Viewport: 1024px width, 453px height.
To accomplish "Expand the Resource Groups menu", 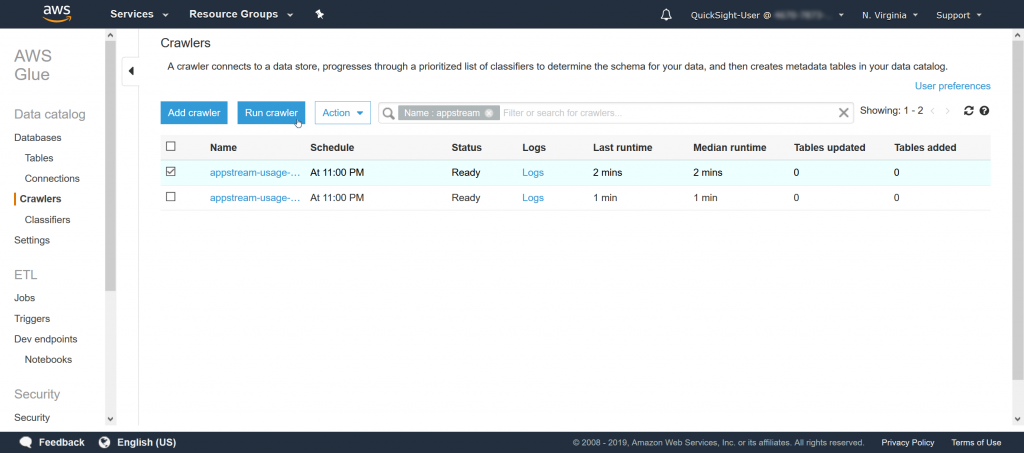I will [241, 14].
